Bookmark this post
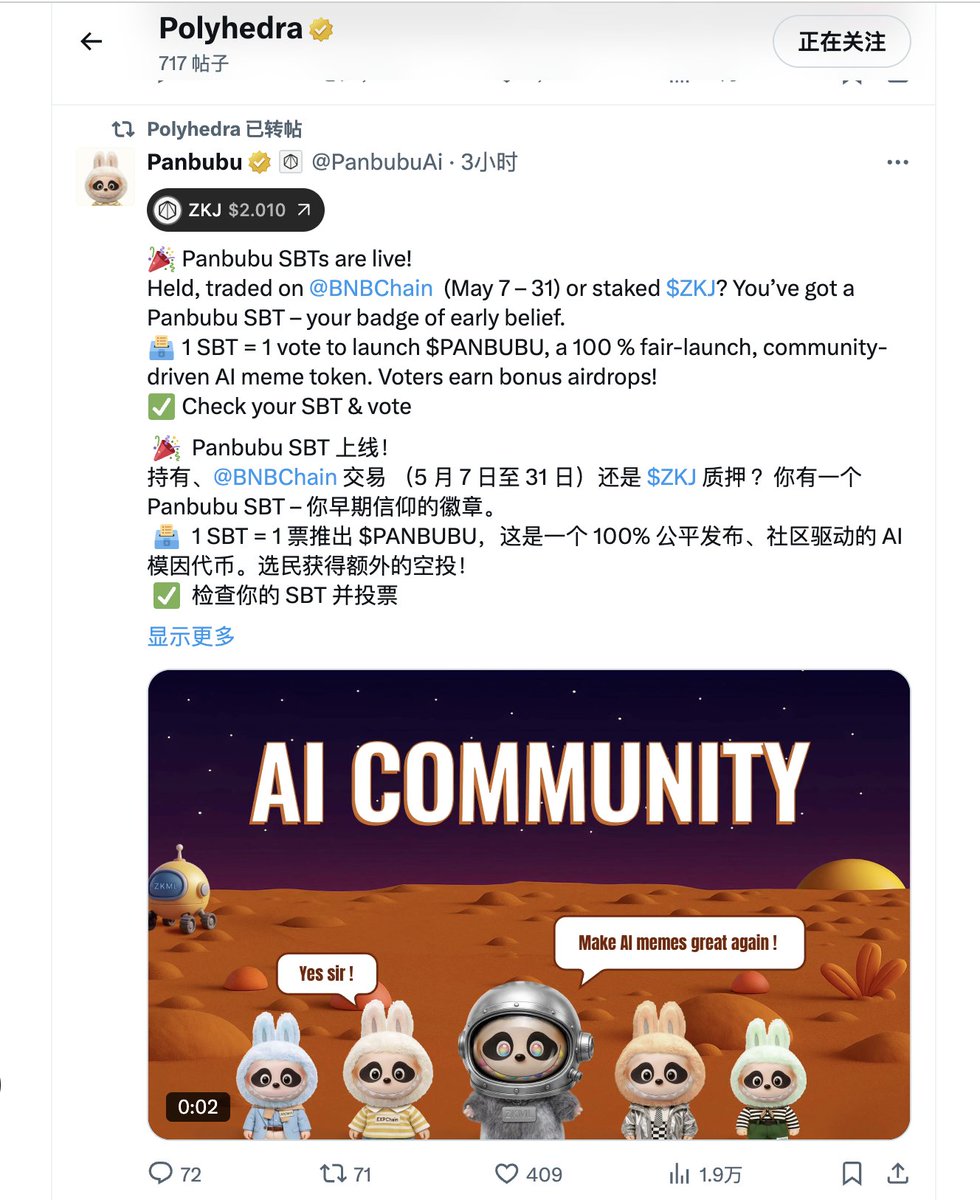Screen dimensions: 980x1200 pos(852,1173)
